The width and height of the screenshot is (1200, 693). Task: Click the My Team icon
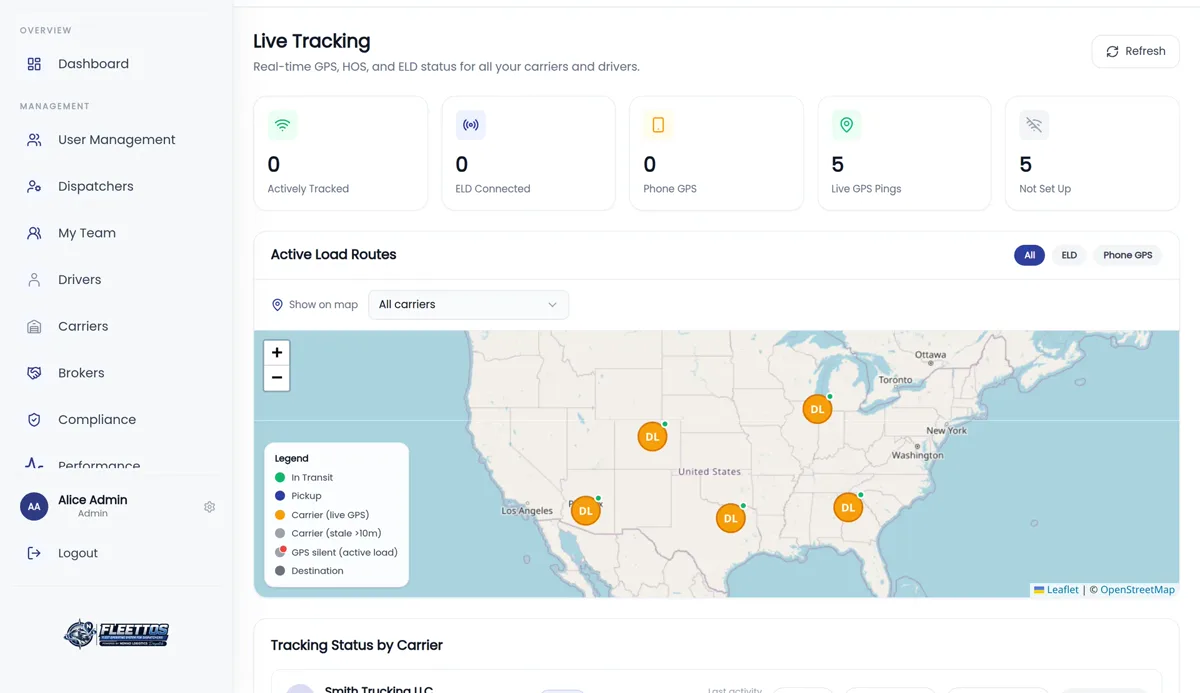pyautogui.click(x=34, y=233)
